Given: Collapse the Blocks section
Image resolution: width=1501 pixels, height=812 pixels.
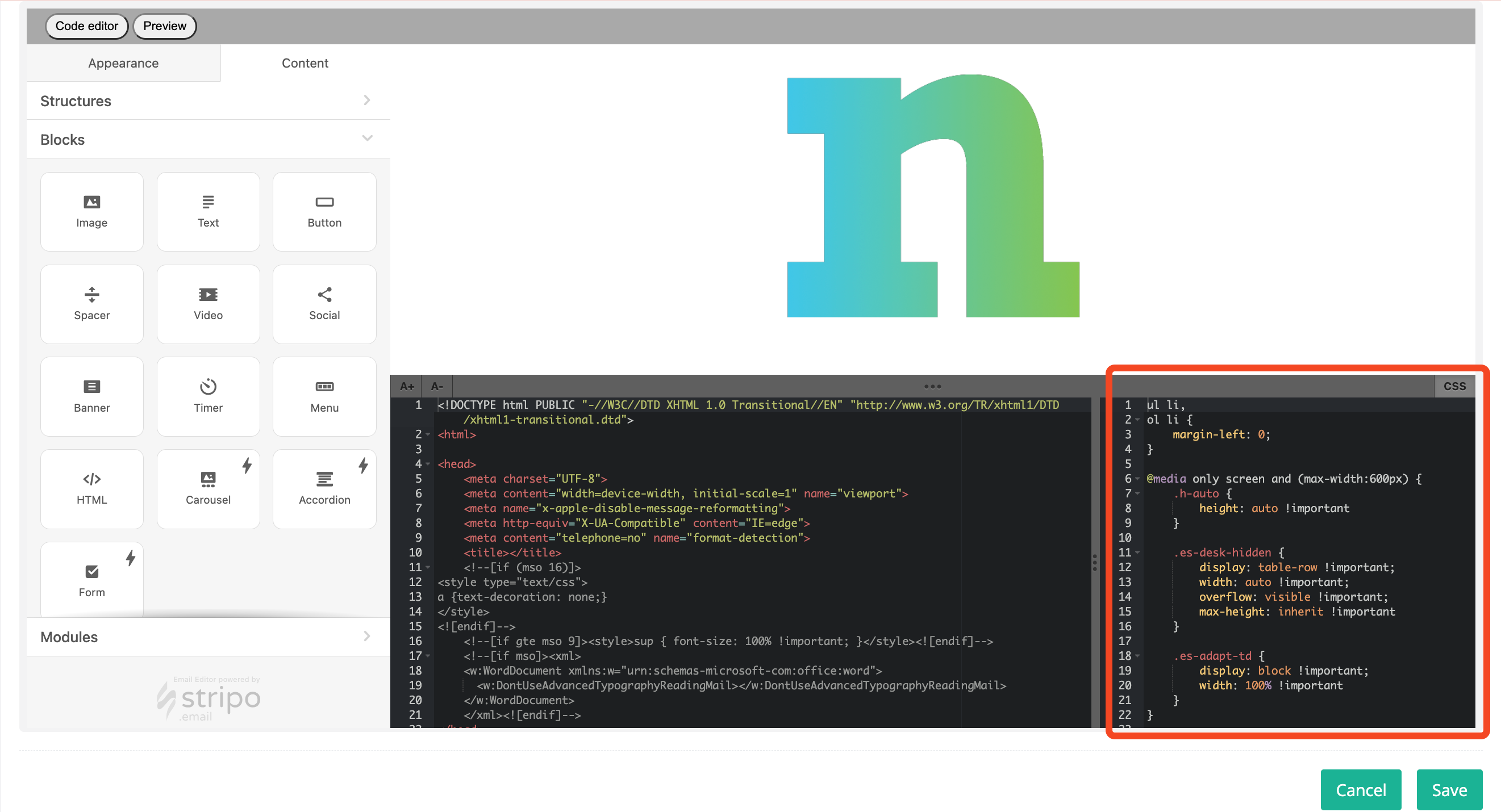Looking at the screenshot, I should tap(207, 139).
